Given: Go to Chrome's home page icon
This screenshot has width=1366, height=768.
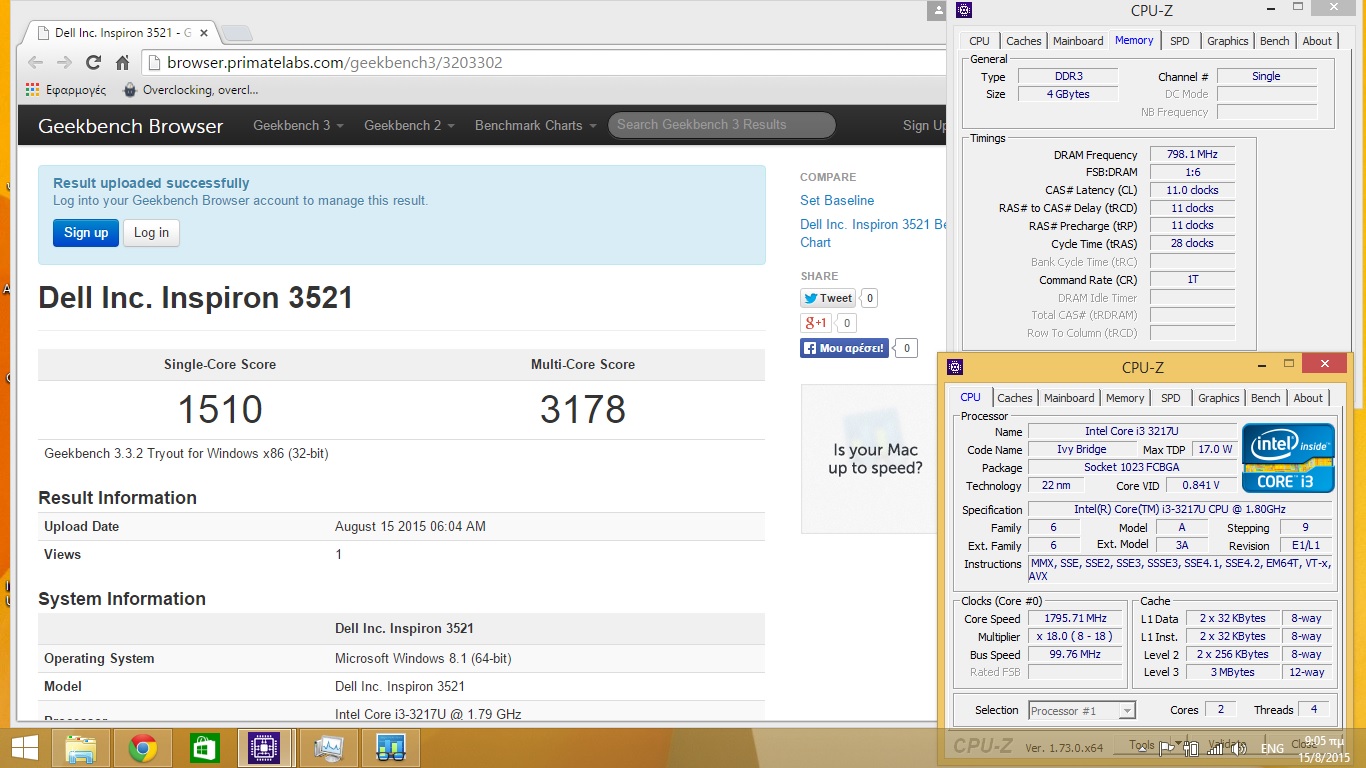Looking at the screenshot, I should (x=122, y=62).
